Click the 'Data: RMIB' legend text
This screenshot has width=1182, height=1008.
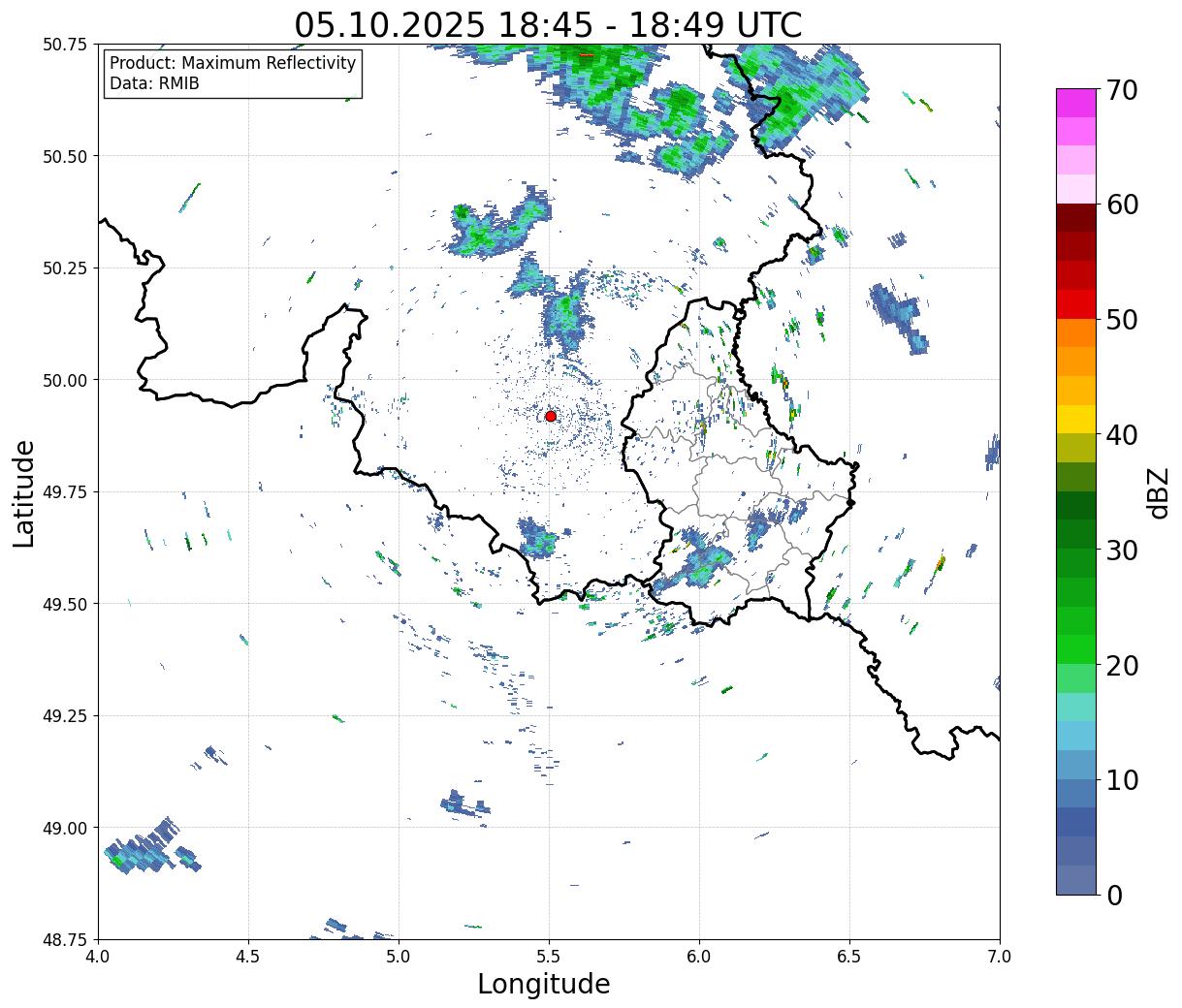[x=154, y=84]
